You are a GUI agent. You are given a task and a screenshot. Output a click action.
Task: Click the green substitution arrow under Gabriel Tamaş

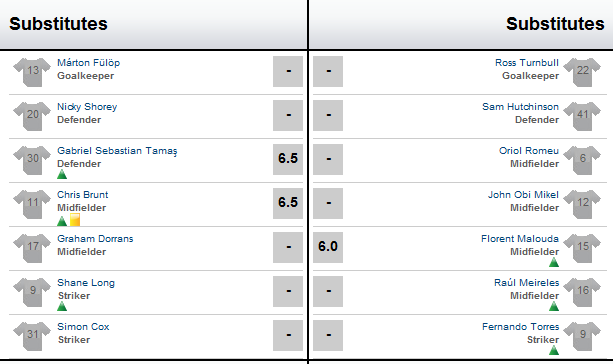62,174
